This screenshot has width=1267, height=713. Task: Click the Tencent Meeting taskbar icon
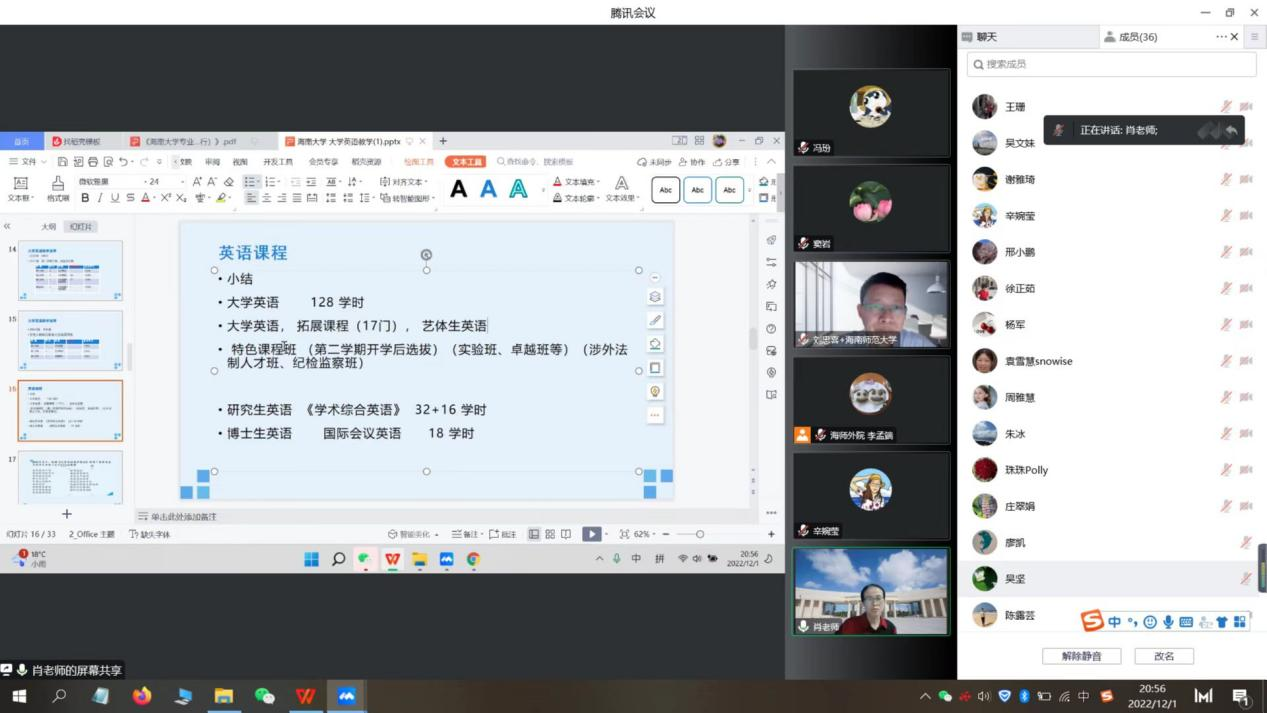click(347, 696)
